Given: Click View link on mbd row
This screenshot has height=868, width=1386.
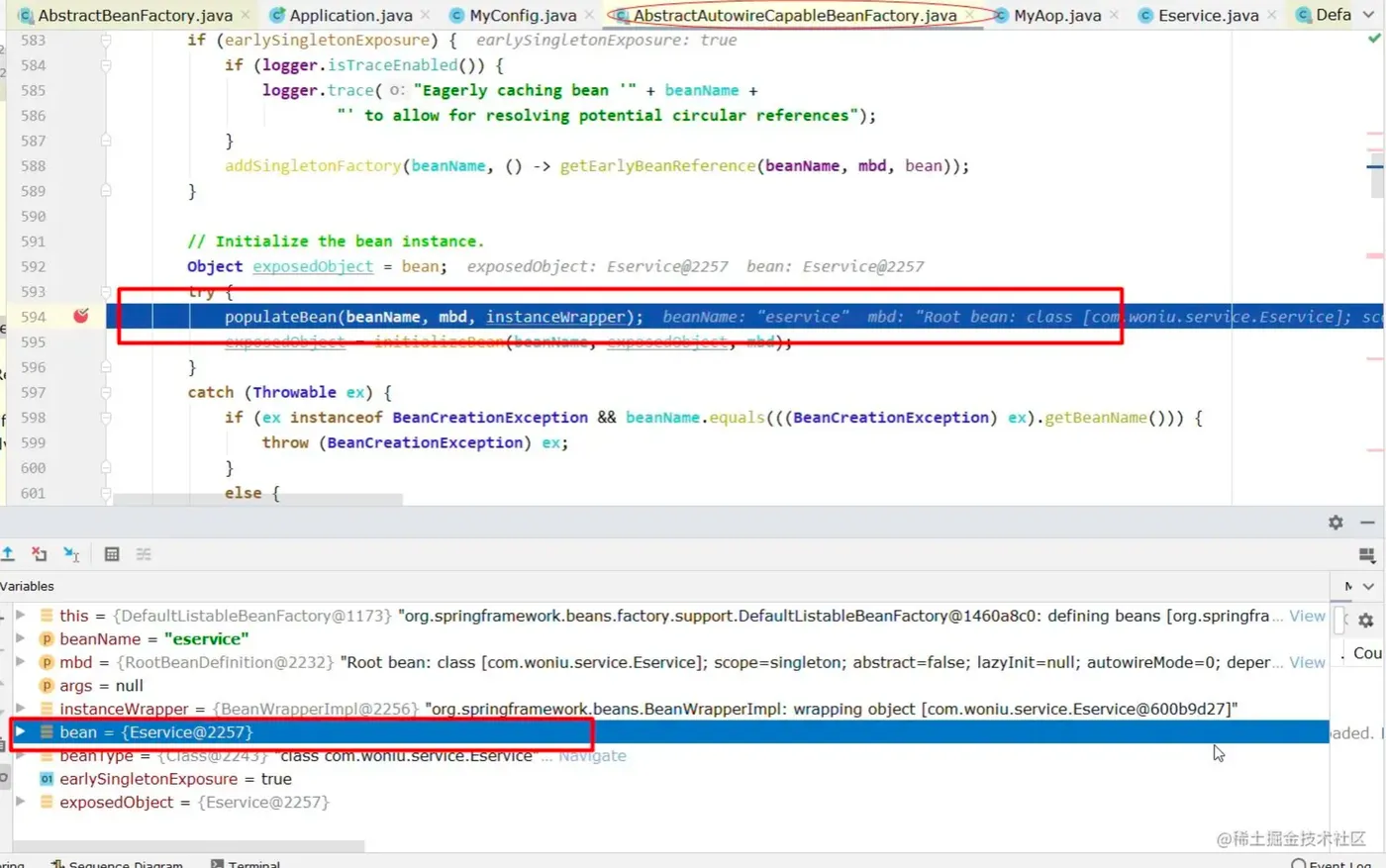Looking at the screenshot, I should (x=1307, y=662).
